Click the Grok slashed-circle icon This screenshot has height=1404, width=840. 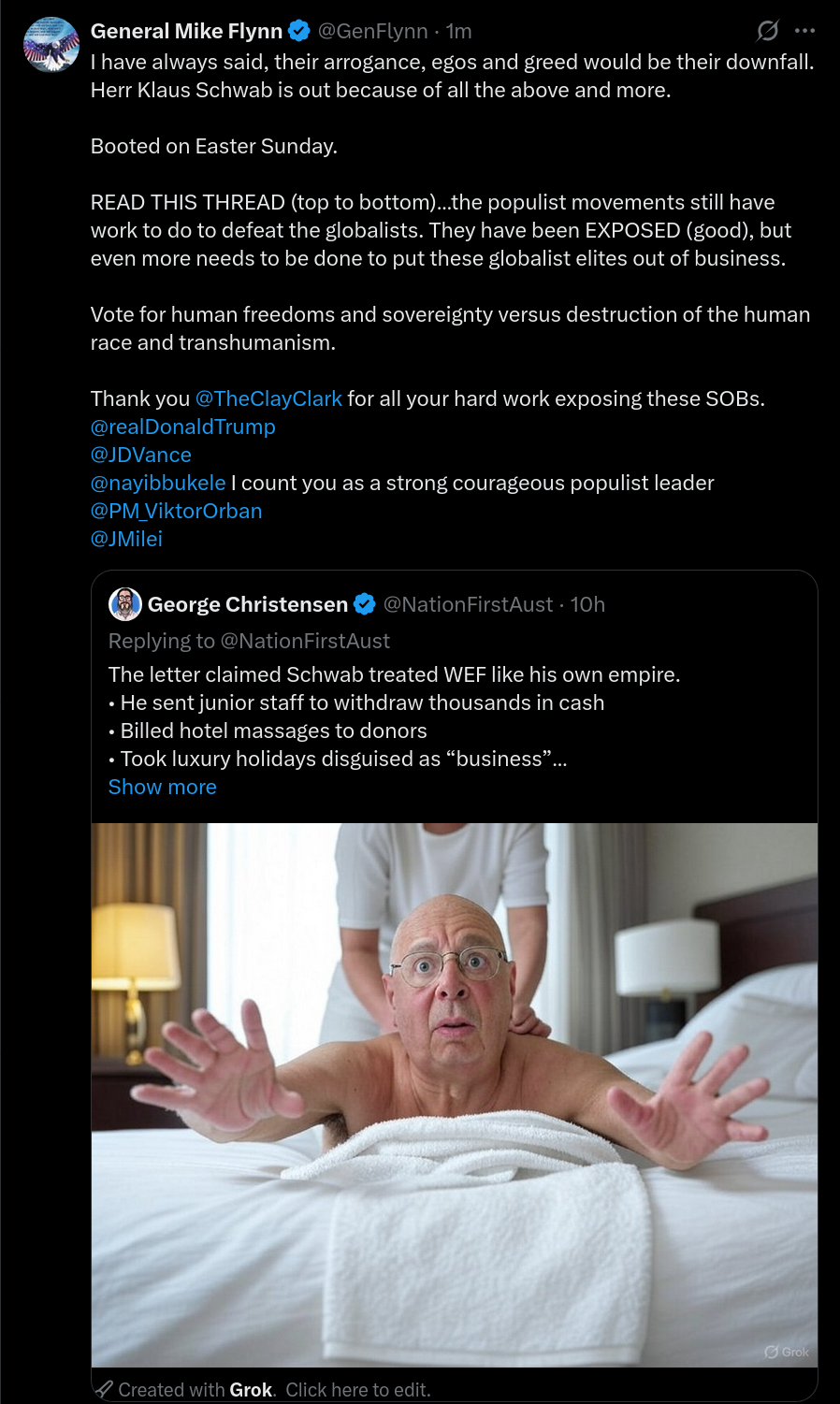point(767,31)
